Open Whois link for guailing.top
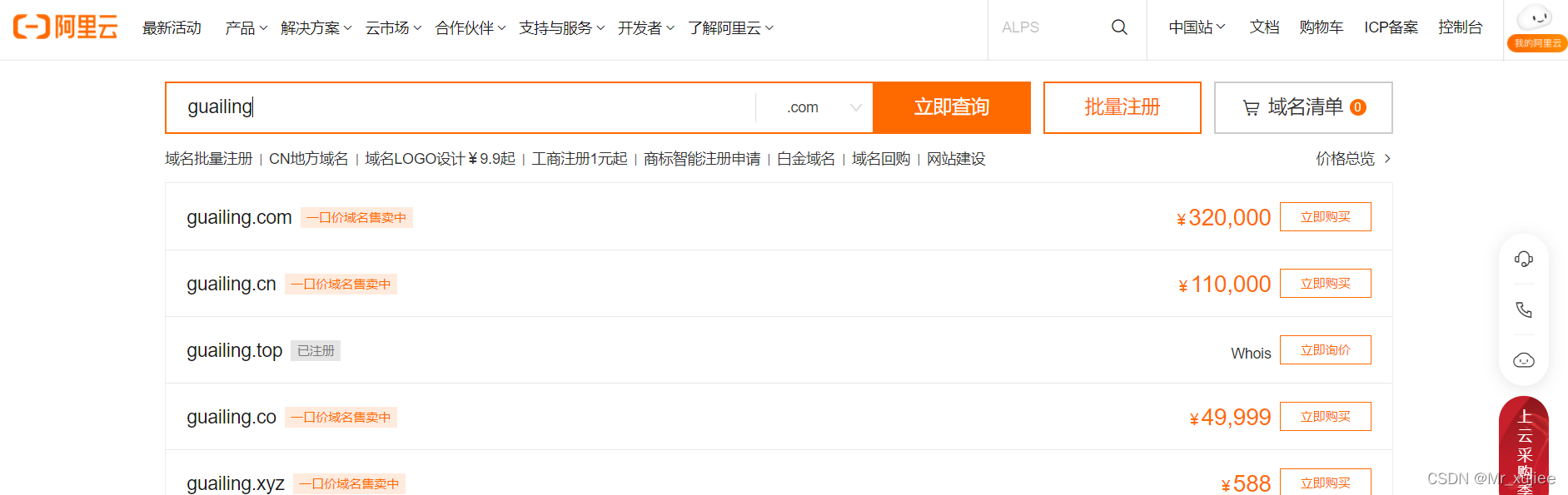This screenshot has height=495, width=1568. click(1251, 354)
